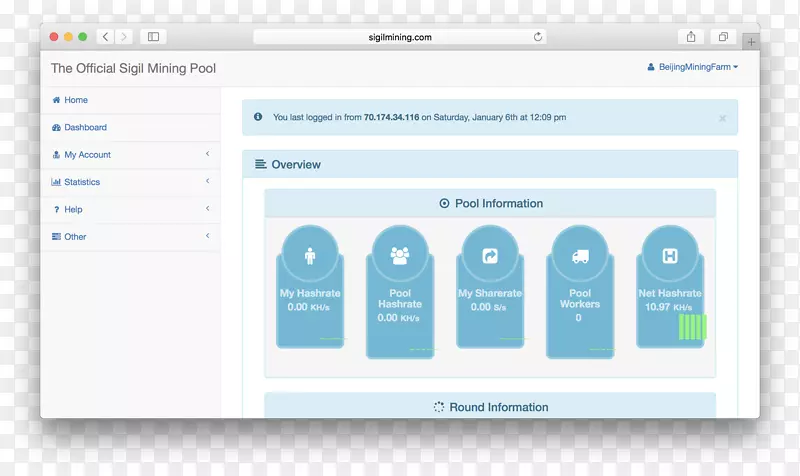800x476 pixels.
Task: Open Dashboard in the sidebar
Action: point(131,128)
